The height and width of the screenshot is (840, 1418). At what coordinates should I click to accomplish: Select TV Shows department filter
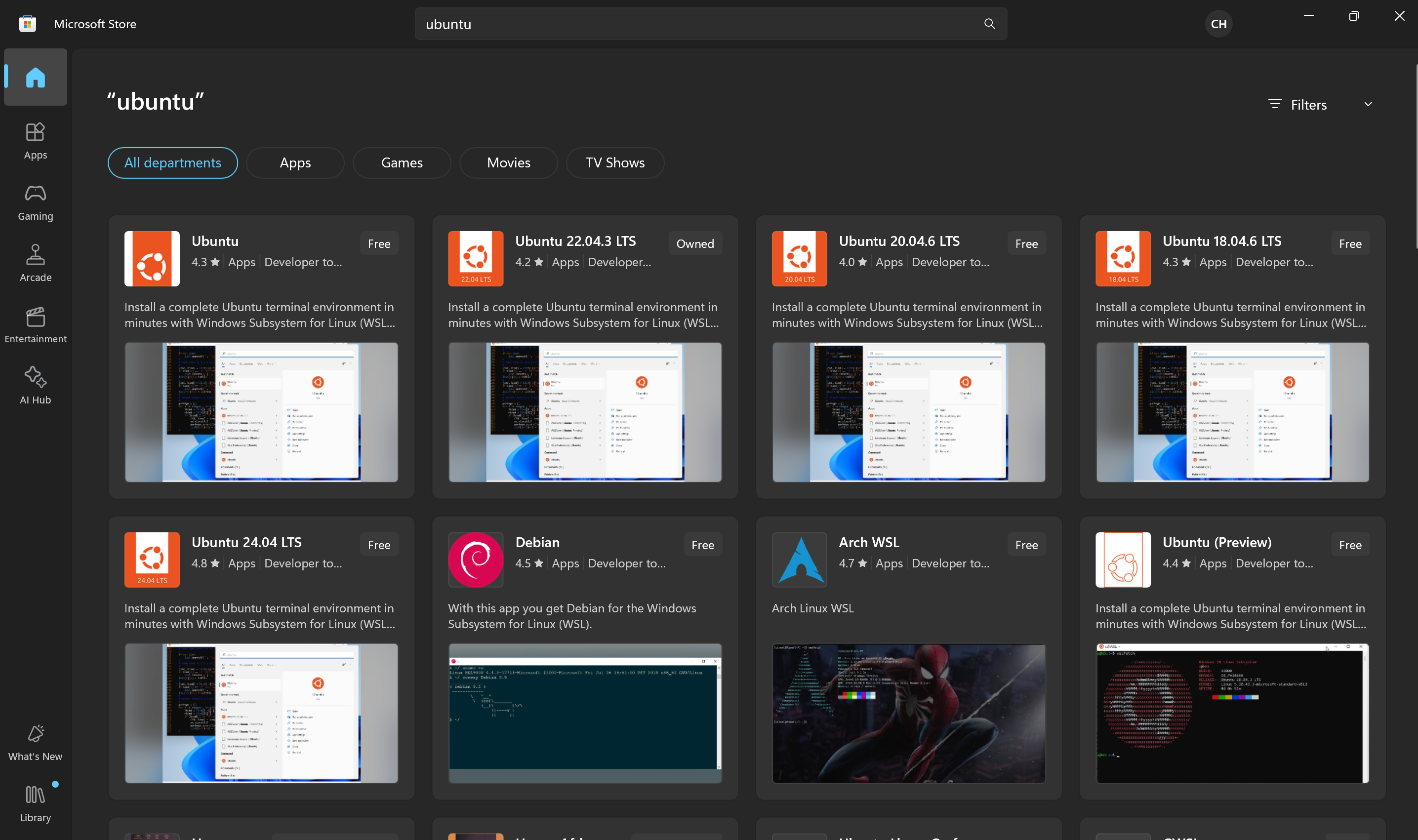click(x=615, y=163)
